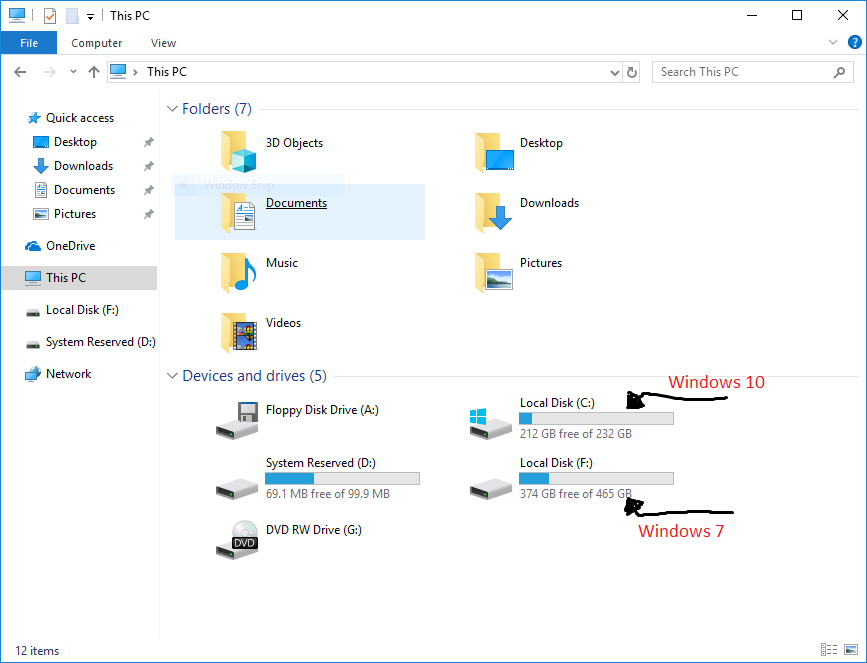867x663 pixels.
Task: Click the New folder icon in title bar
Action: point(72,15)
